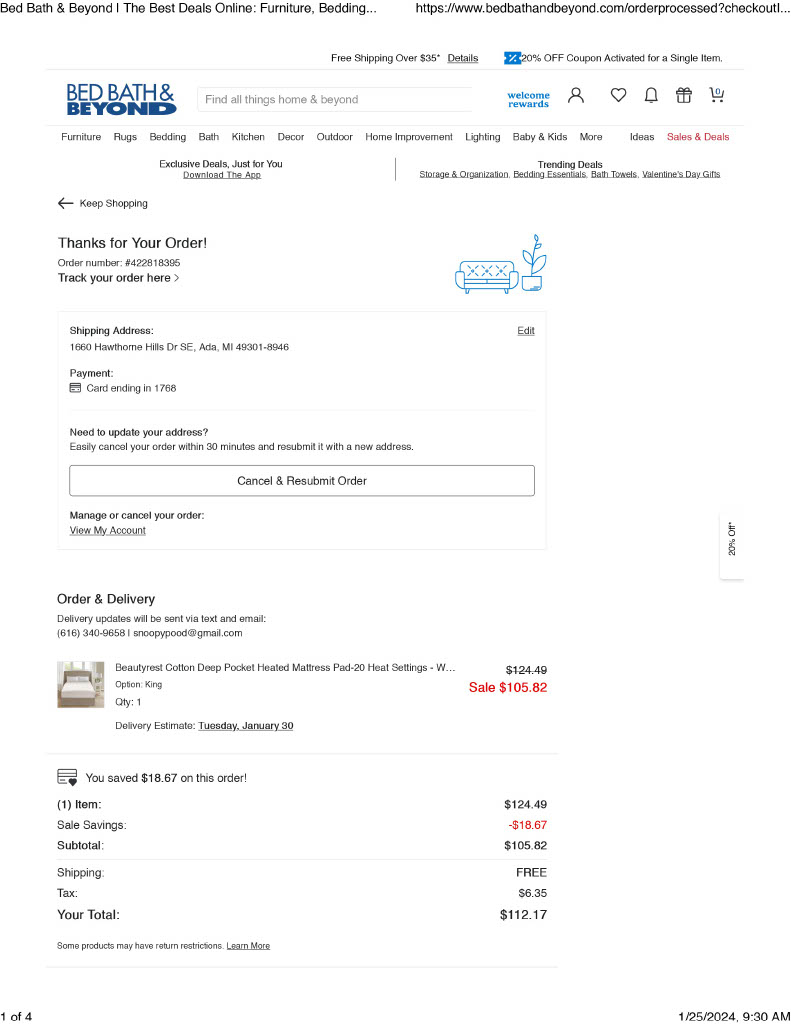This screenshot has height=1024, width=791.
Task: Open the account profile icon
Action: [x=575, y=95]
